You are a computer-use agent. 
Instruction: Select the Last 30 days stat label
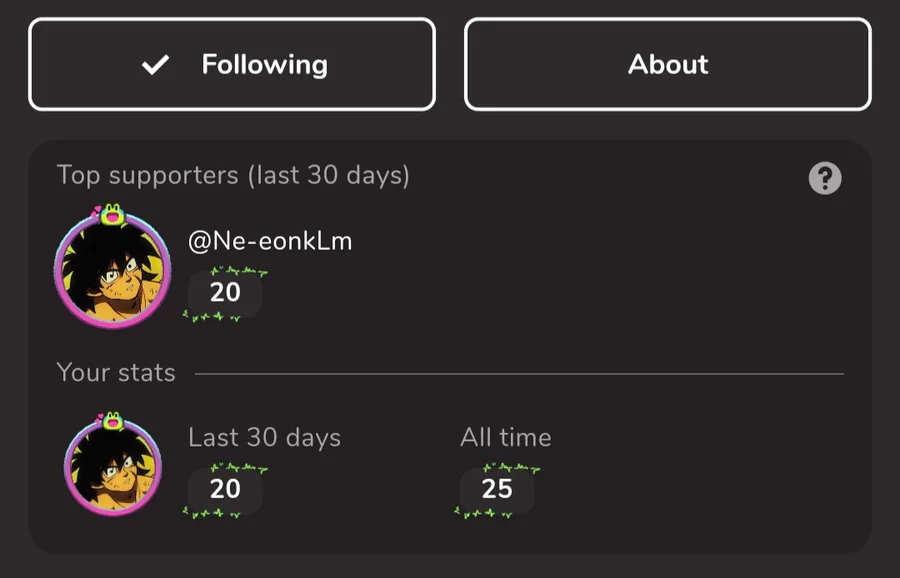coord(264,438)
